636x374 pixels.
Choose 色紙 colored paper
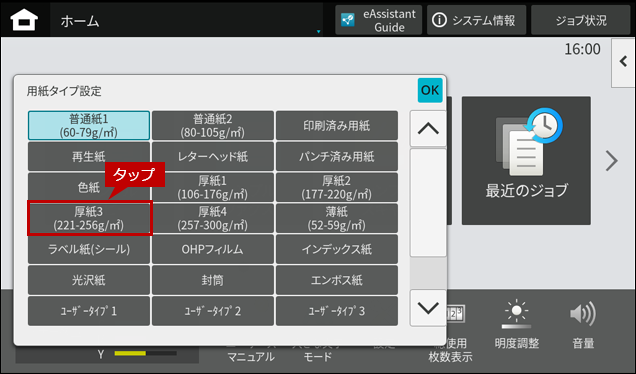pos(89,187)
